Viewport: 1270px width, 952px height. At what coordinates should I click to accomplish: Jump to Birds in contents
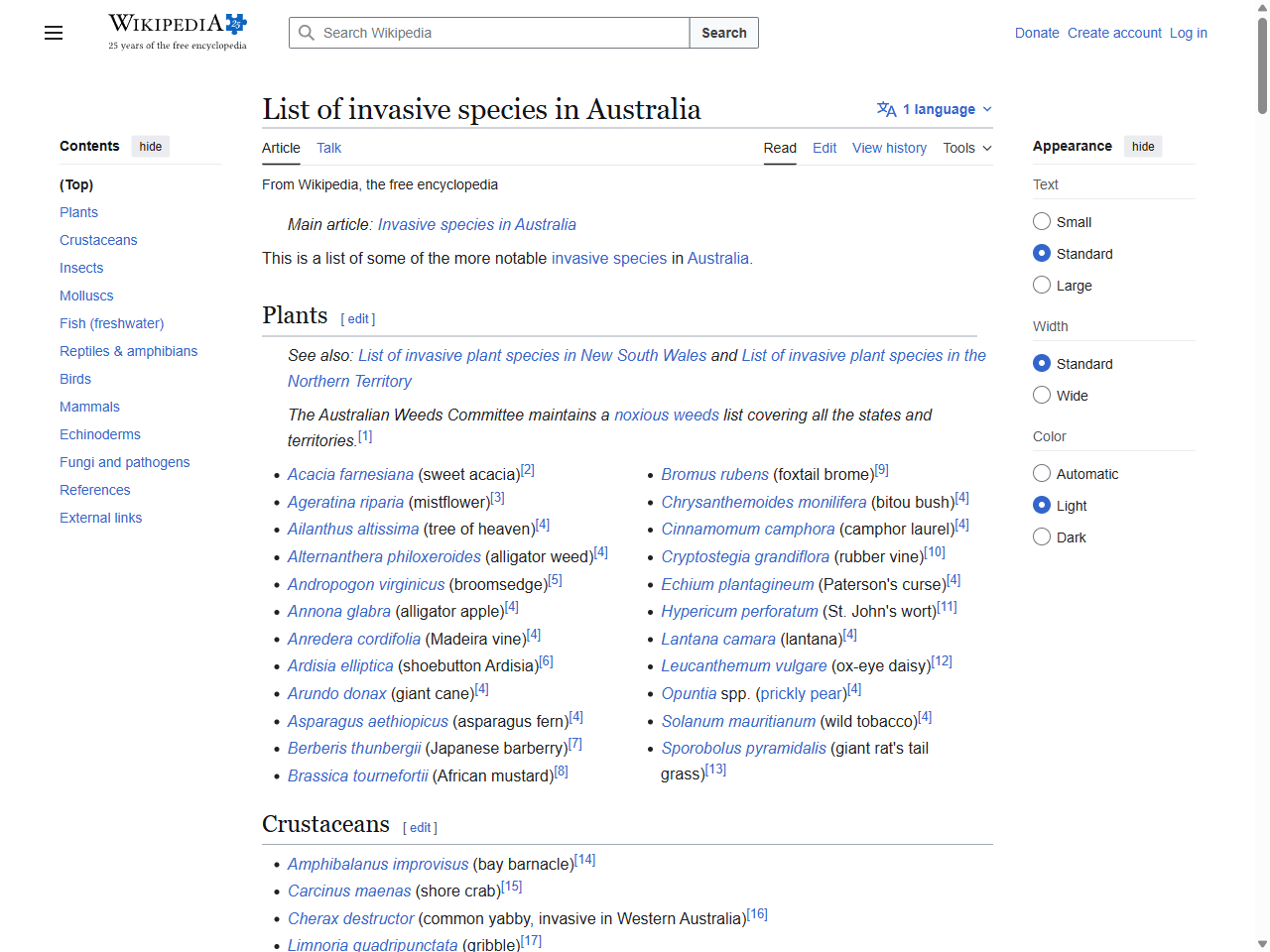pyautogui.click(x=75, y=379)
